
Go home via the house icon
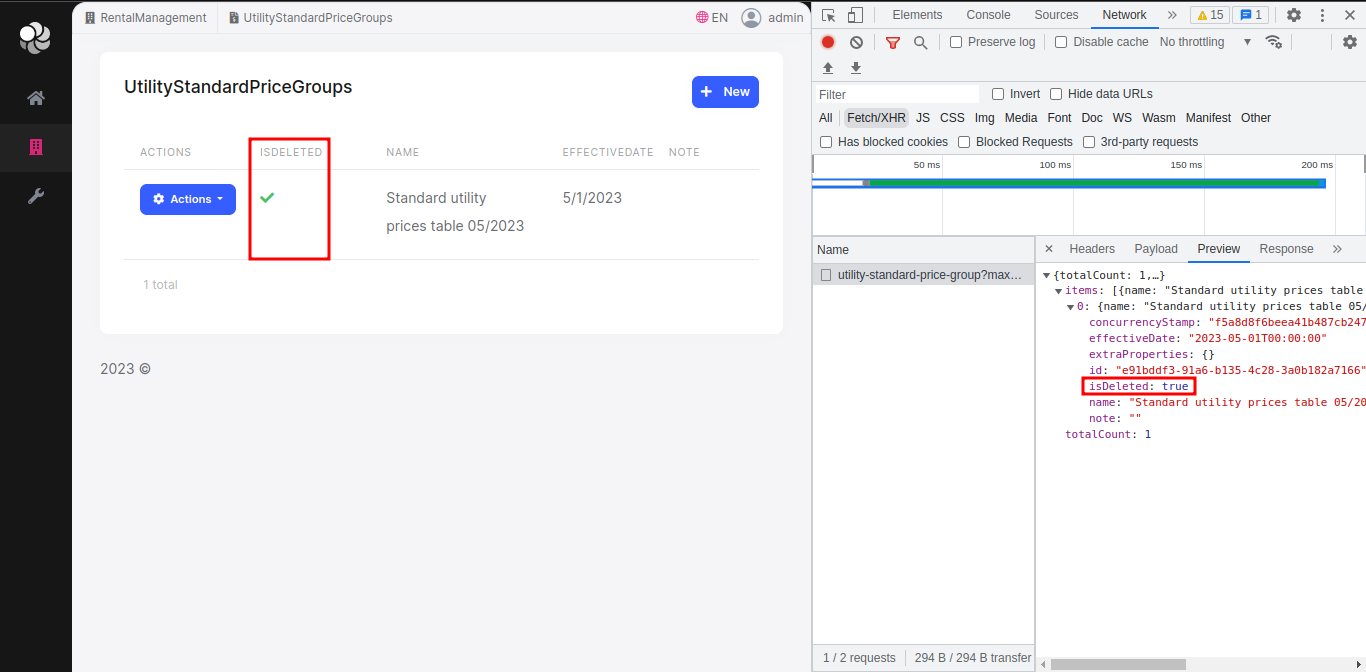pos(35,98)
